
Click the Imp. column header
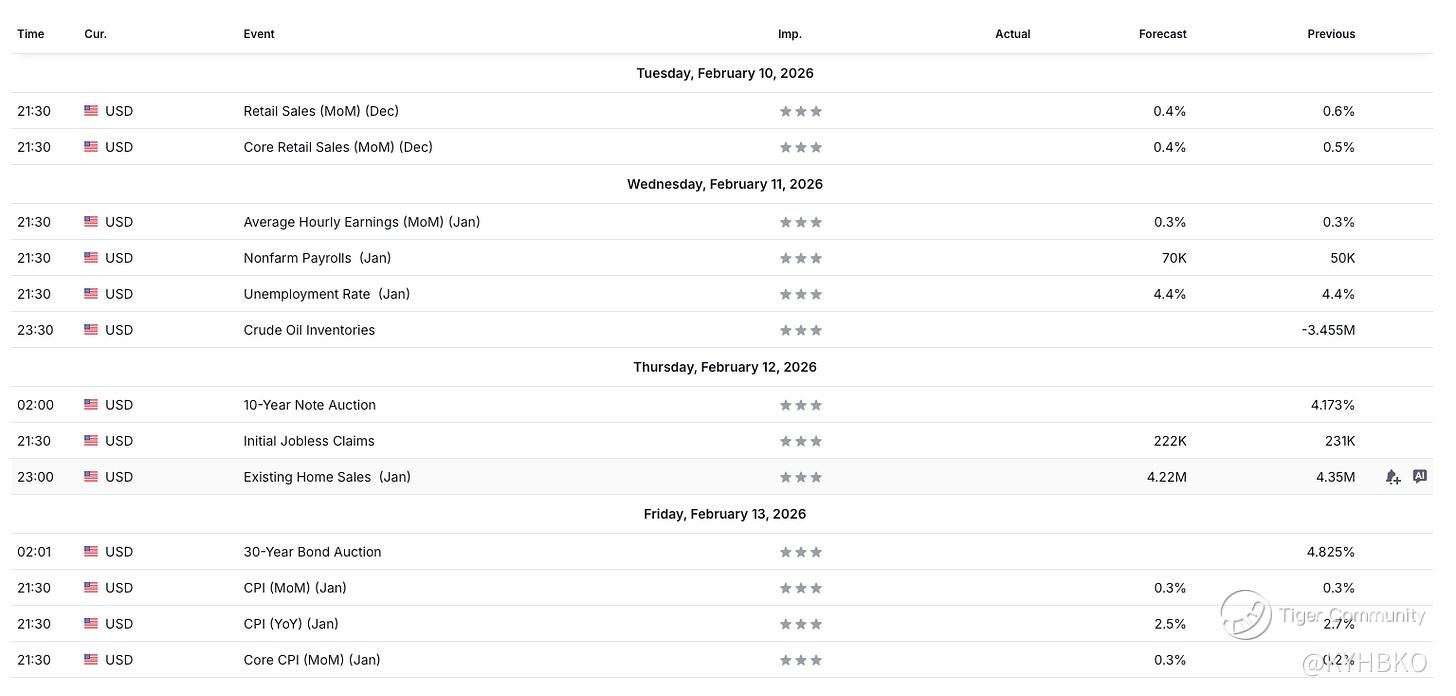point(789,34)
